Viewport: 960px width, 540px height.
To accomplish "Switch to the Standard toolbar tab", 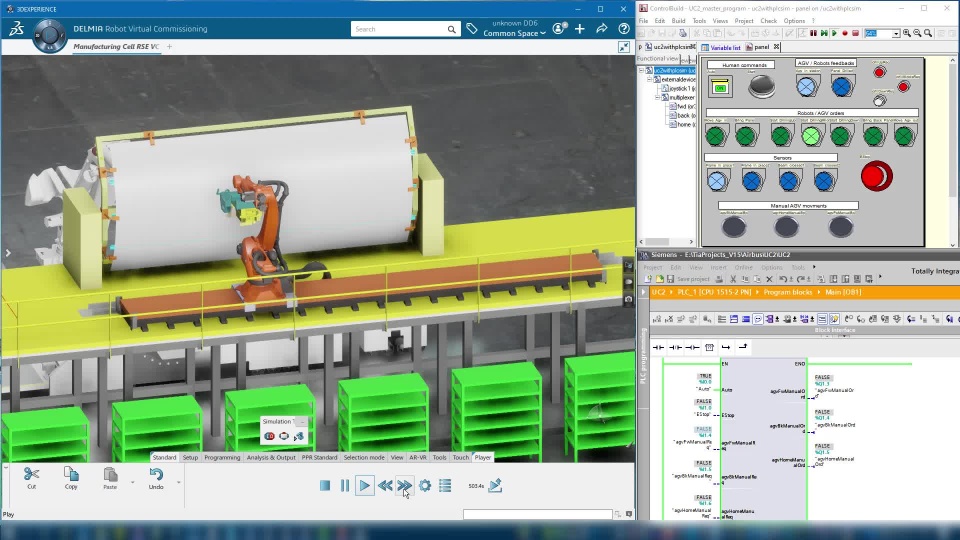I will coord(164,457).
